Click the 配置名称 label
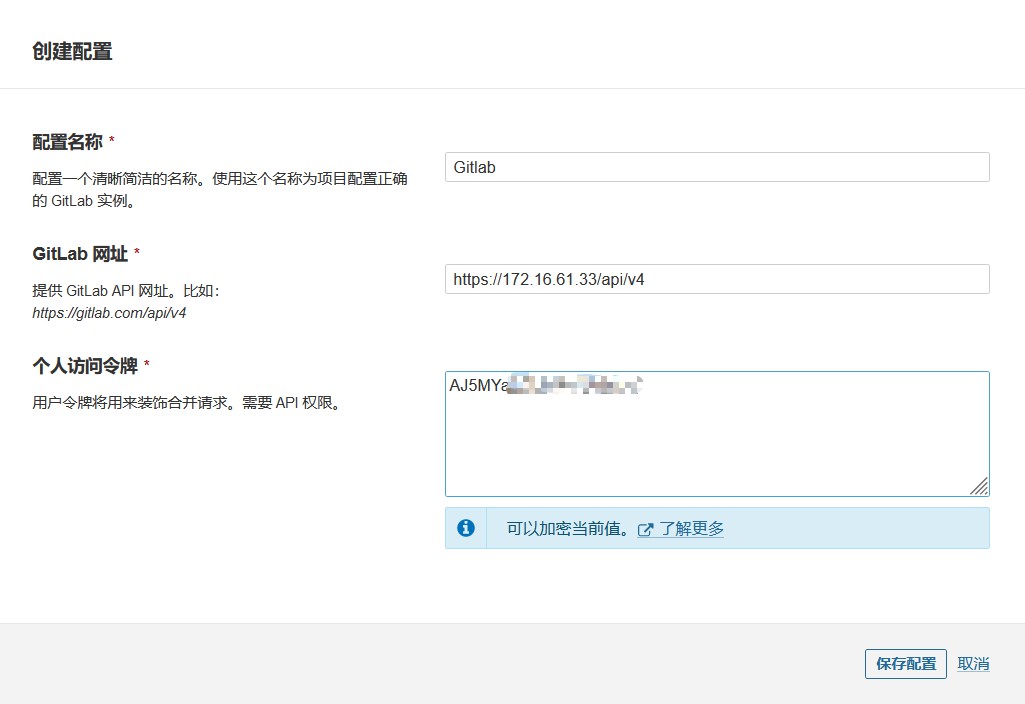 tap(67, 141)
